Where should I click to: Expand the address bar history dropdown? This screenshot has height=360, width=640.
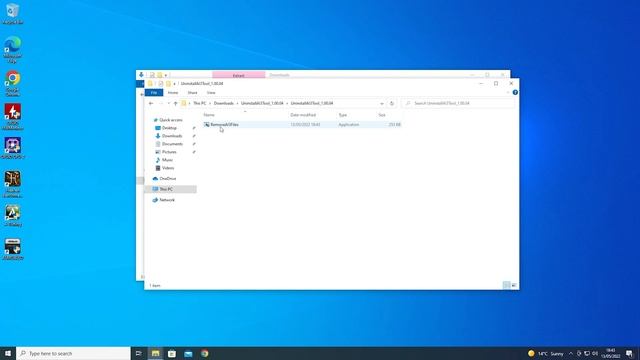[382, 104]
